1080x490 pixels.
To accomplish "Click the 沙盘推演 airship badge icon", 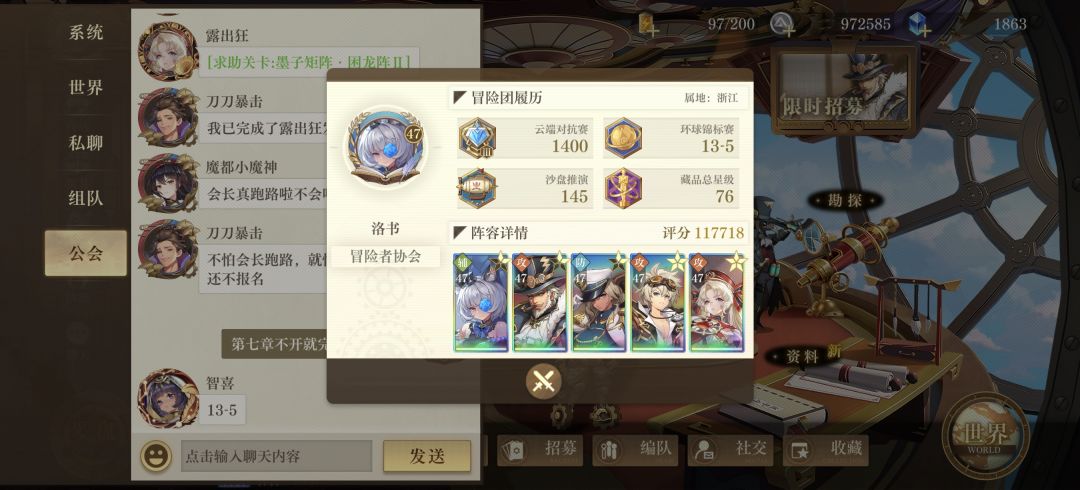I will click(477, 188).
